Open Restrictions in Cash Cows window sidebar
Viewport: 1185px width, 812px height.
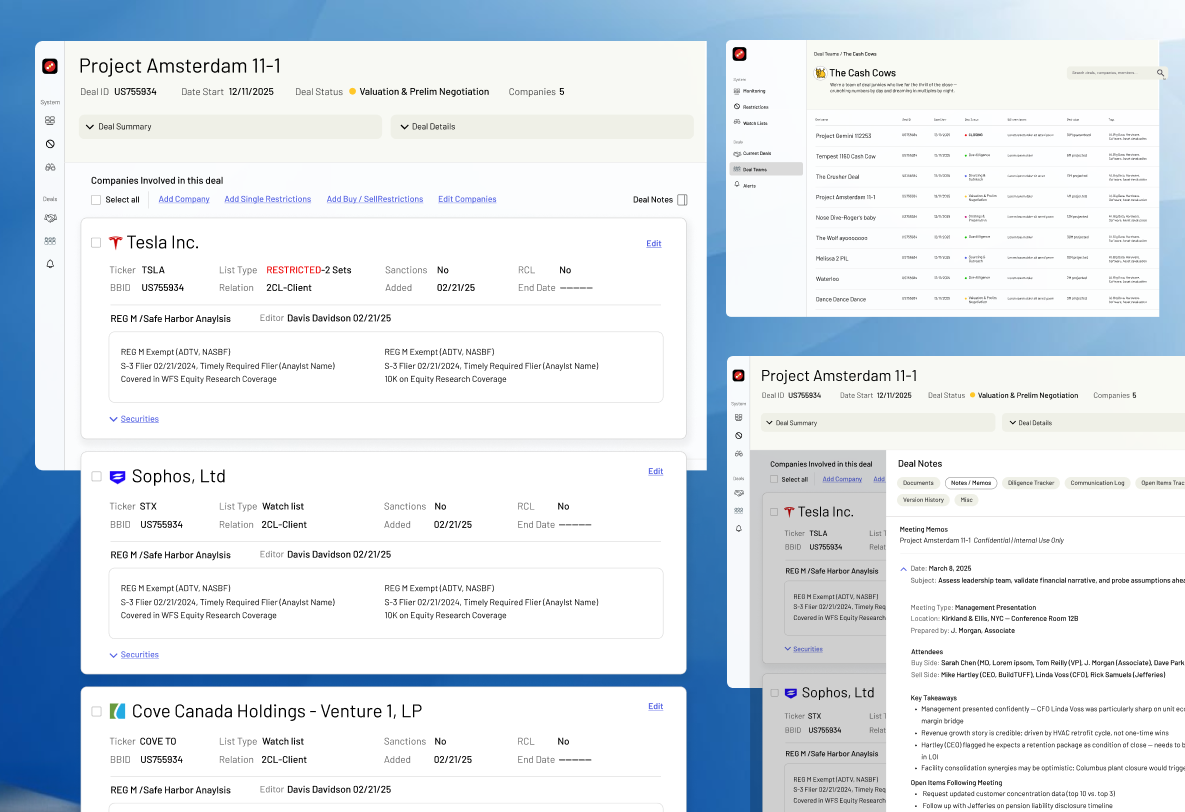point(766,107)
